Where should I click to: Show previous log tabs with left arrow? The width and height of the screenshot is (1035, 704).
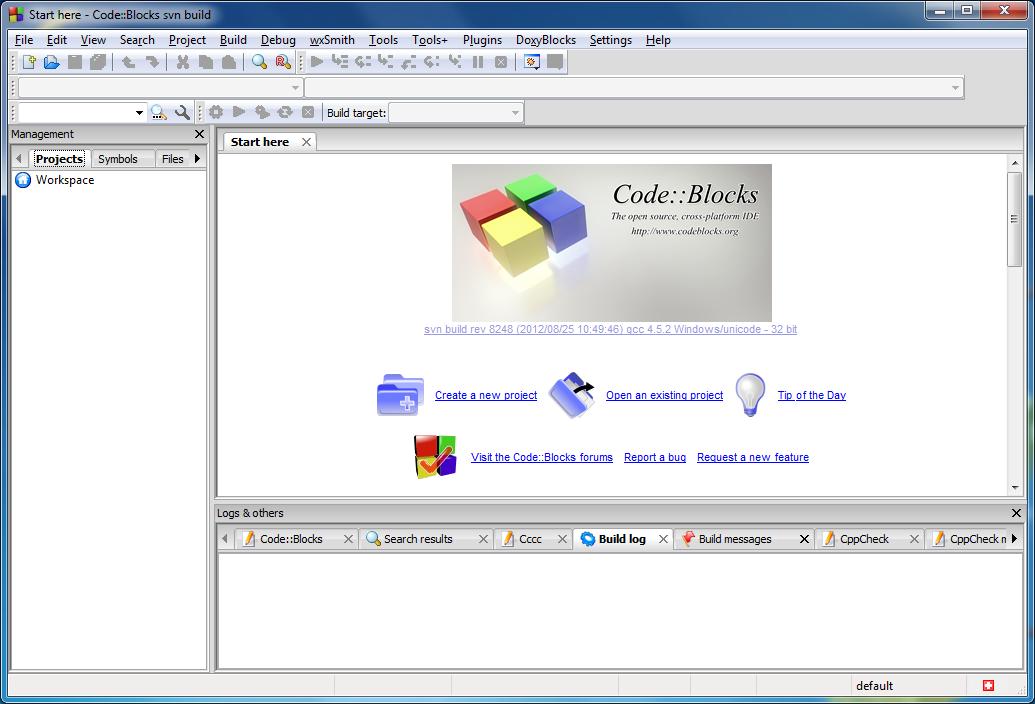pos(224,538)
